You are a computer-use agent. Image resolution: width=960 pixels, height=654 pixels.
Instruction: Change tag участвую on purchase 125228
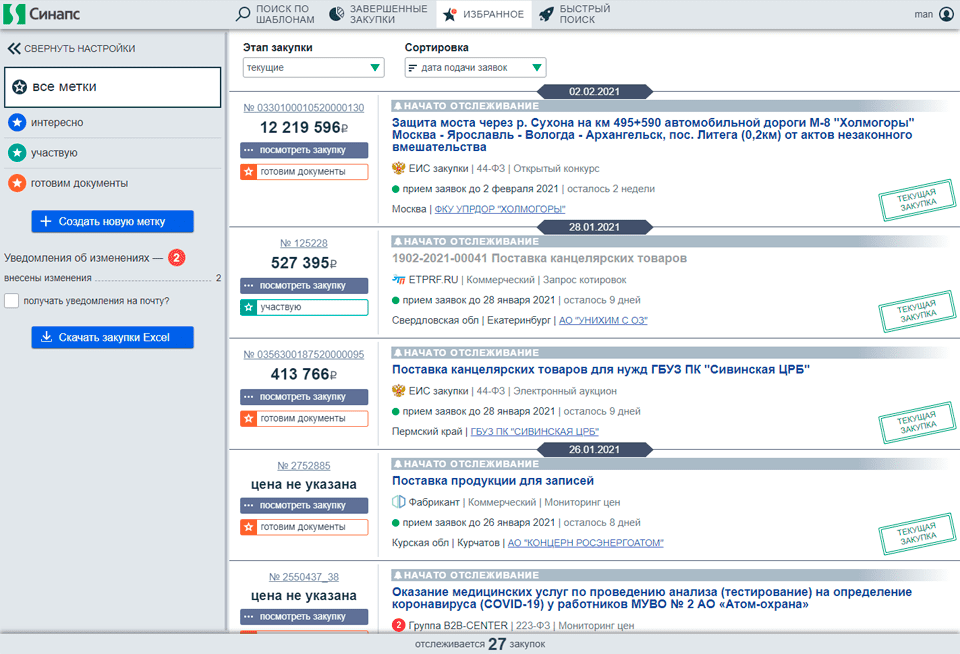pos(304,307)
